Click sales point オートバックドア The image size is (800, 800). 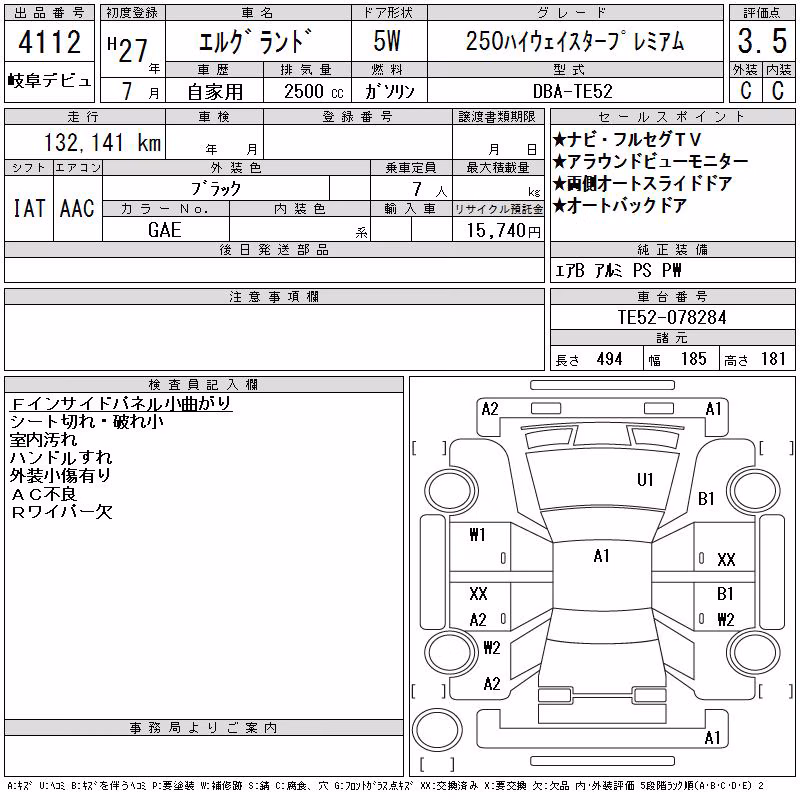620,205
